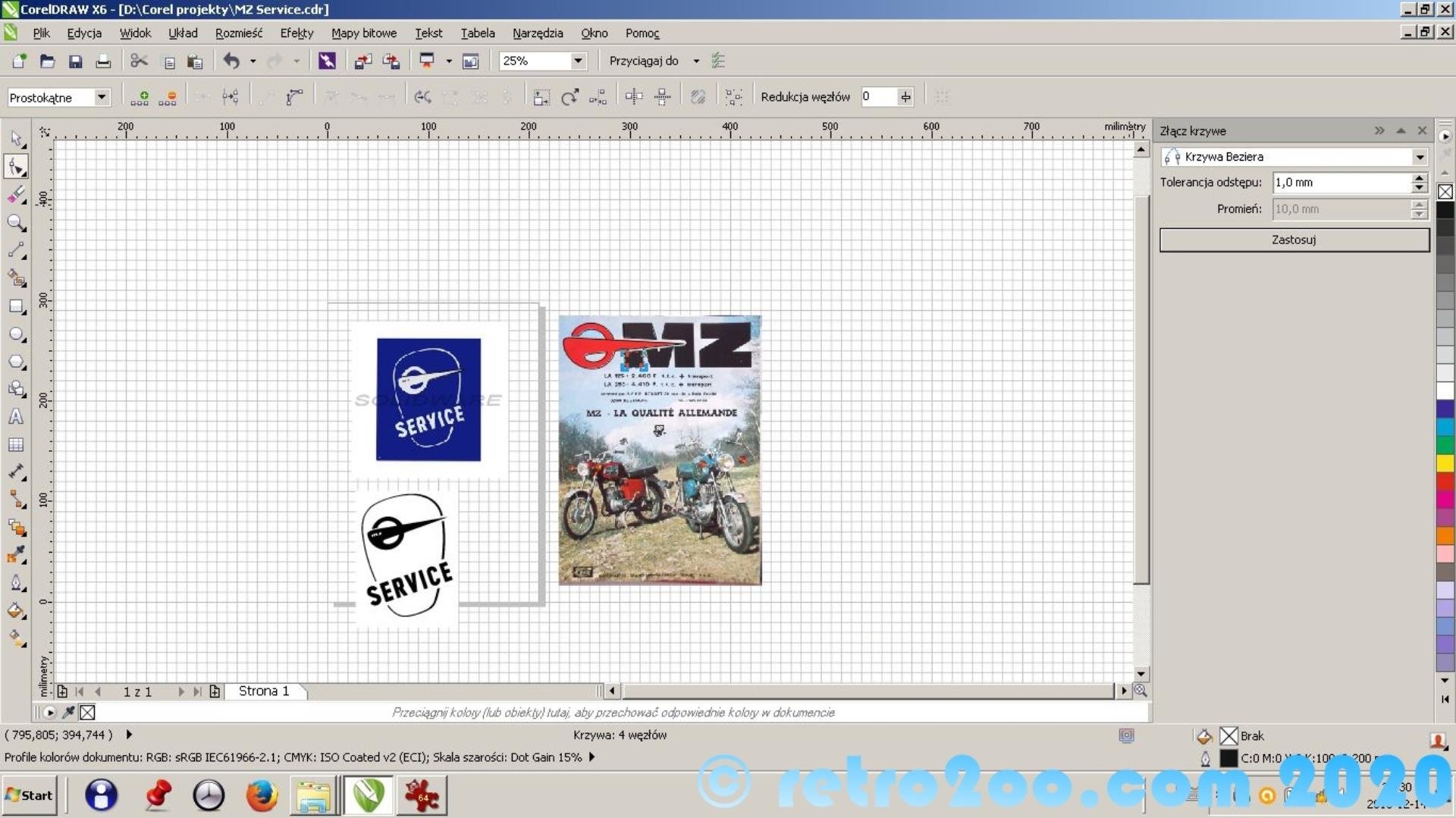Select the Ellipse tool
The image size is (1456, 818).
[16, 334]
